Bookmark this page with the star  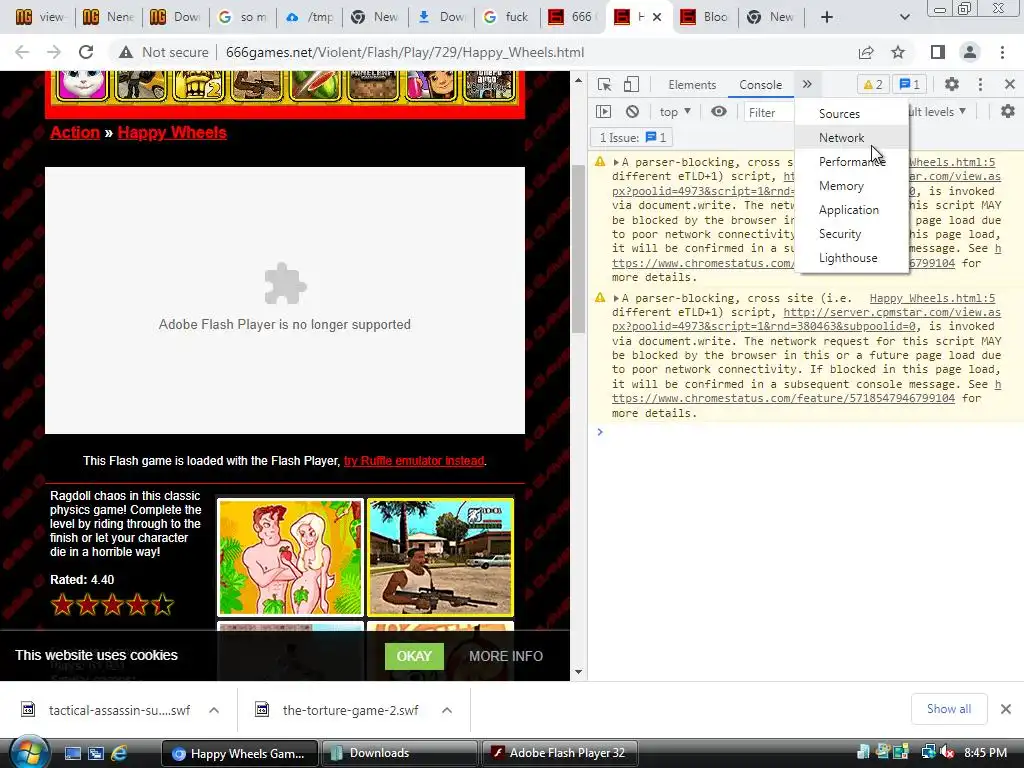click(x=898, y=52)
